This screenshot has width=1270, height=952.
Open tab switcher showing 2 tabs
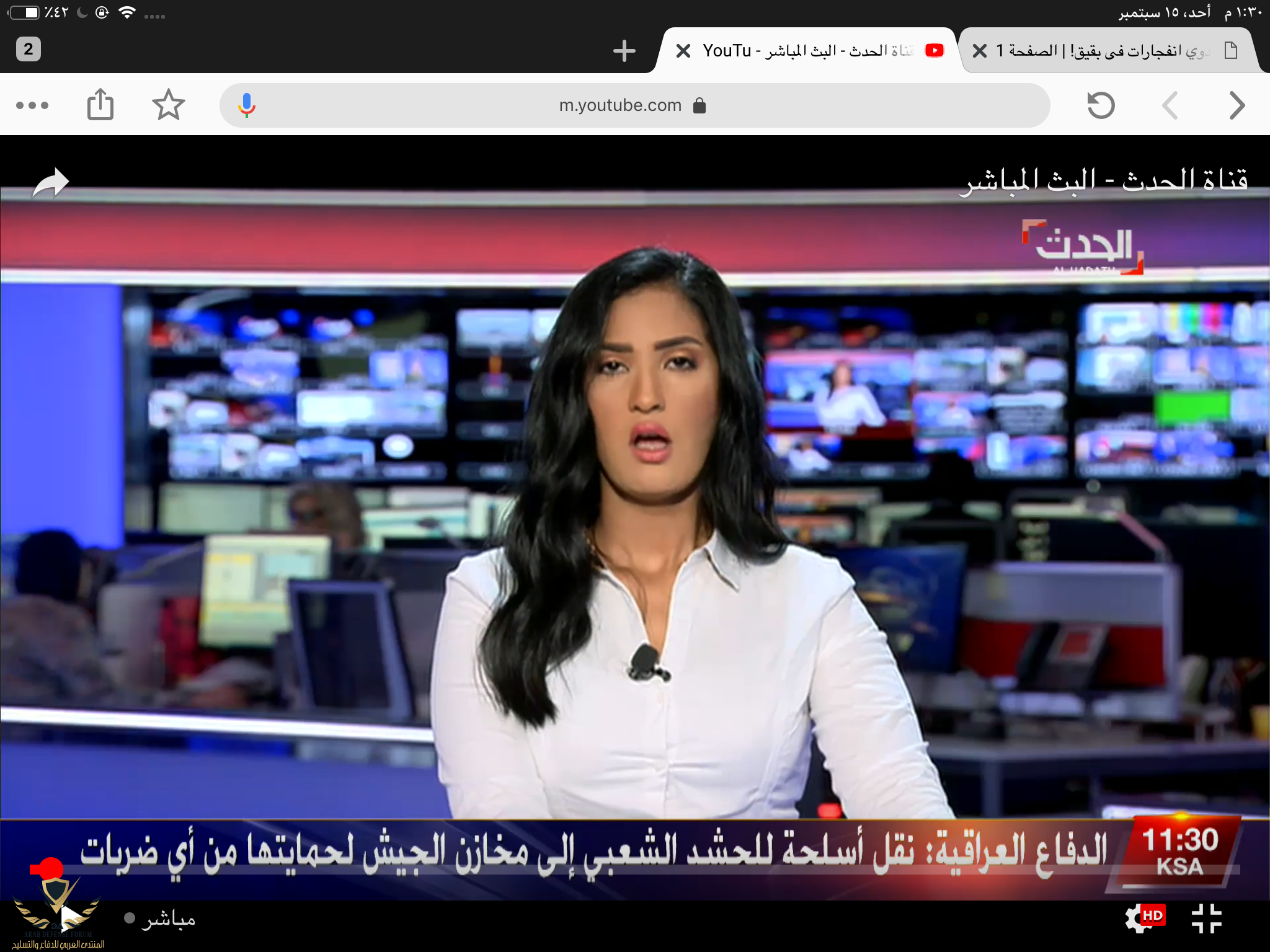pos(29,49)
